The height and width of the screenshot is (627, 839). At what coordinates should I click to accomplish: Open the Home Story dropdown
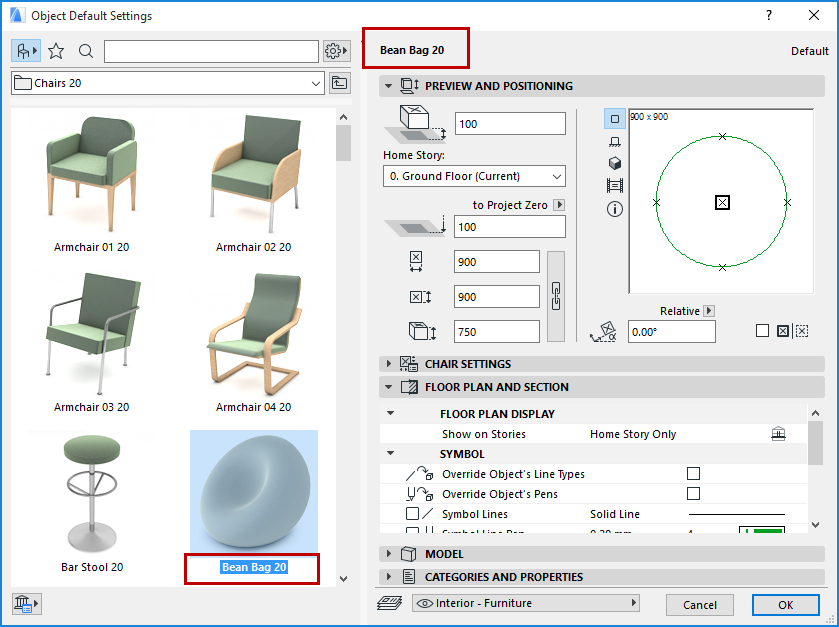coord(474,176)
